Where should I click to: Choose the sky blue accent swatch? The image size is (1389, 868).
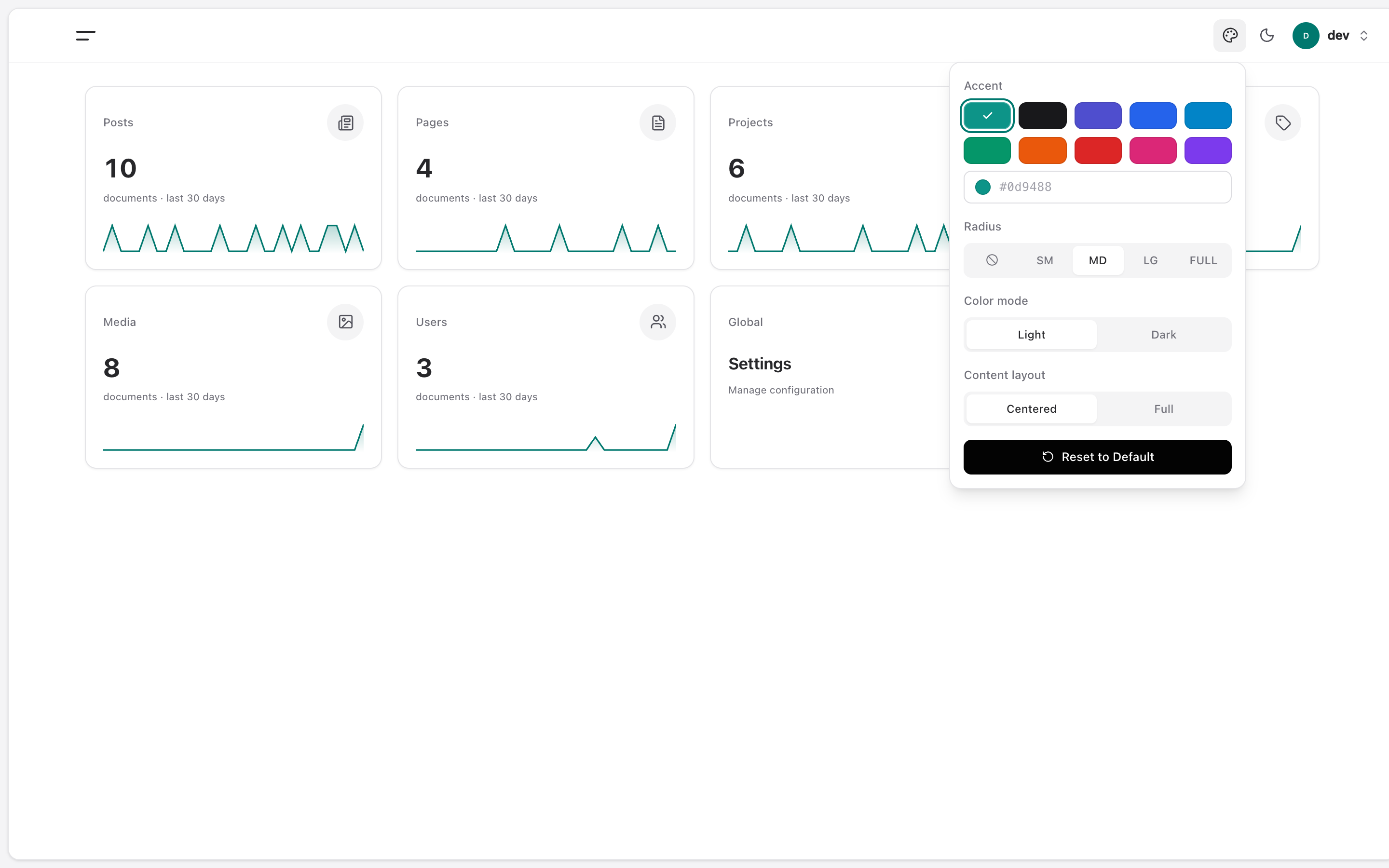click(x=1208, y=116)
